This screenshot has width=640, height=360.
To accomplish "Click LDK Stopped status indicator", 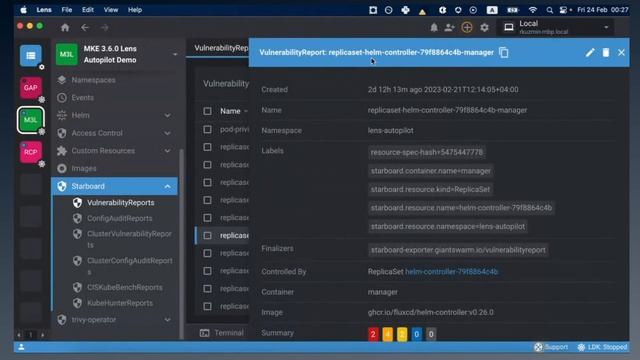I will point(602,347).
